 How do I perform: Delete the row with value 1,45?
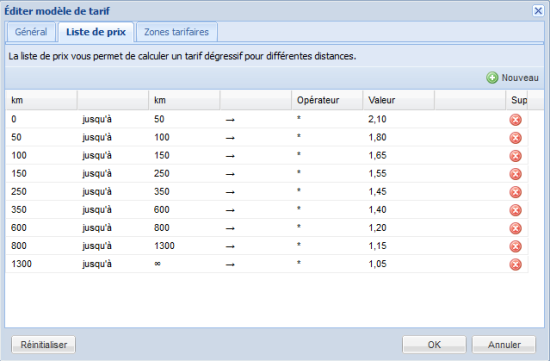(515, 192)
